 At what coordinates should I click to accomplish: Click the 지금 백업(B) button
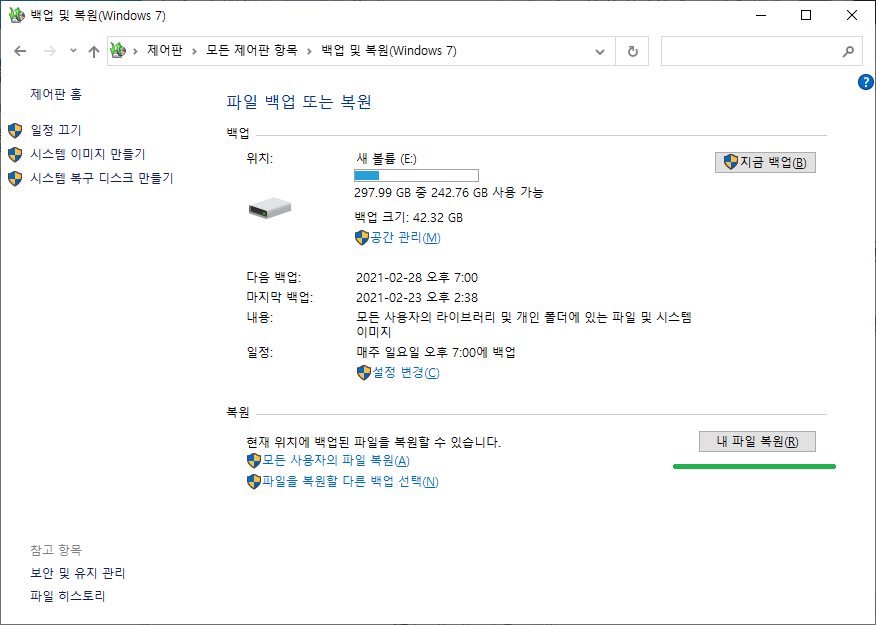point(765,163)
